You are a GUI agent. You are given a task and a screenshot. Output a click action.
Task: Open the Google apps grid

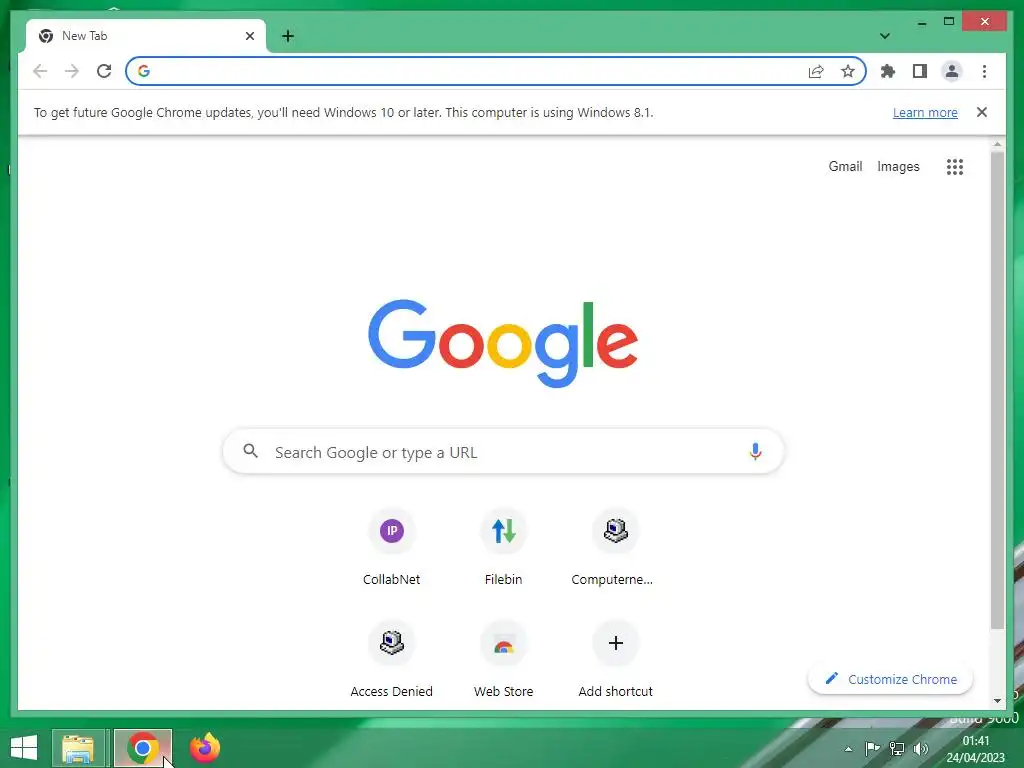click(955, 167)
